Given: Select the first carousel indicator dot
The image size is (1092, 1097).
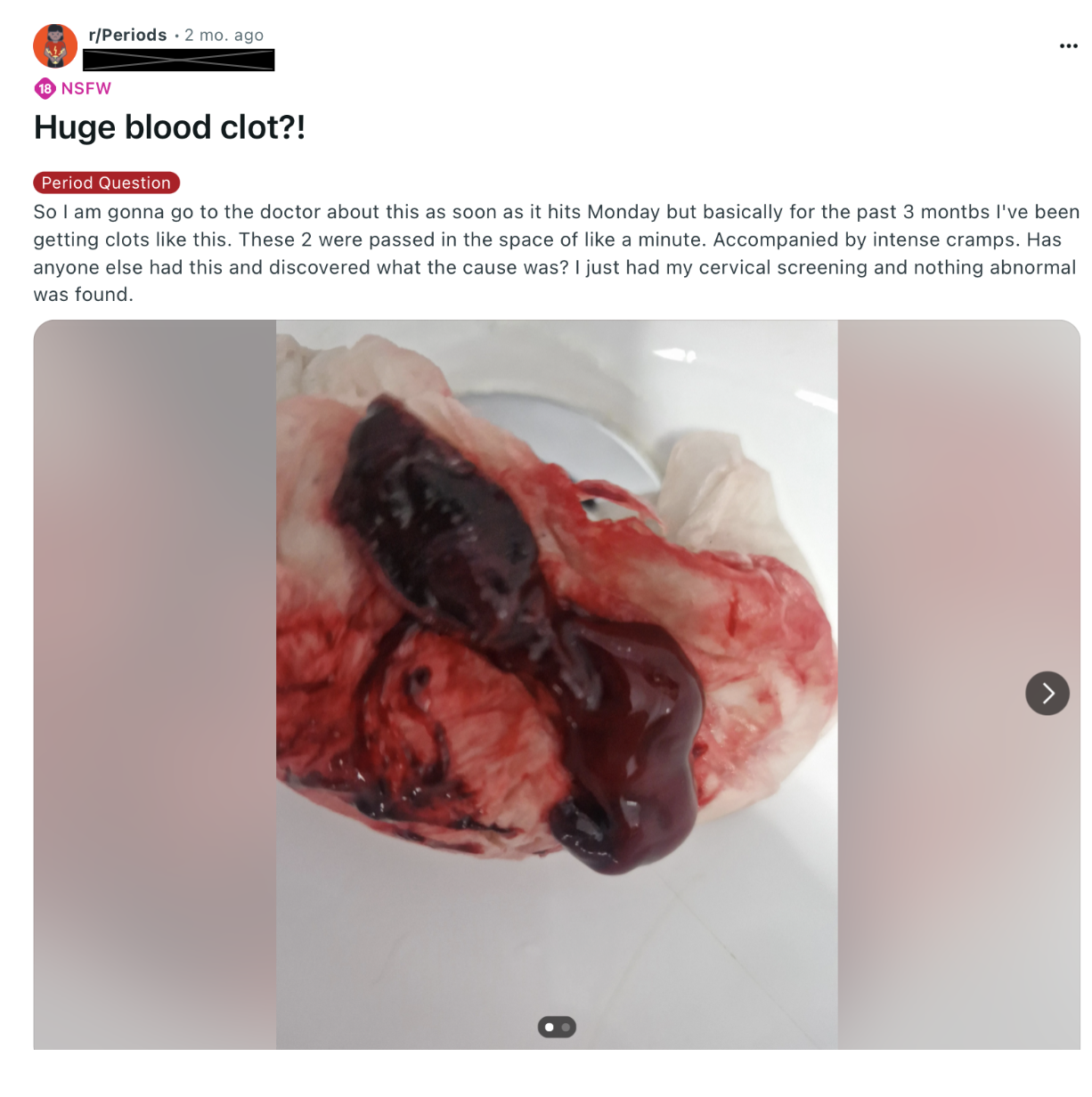Looking at the screenshot, I should coord(550,1027).
